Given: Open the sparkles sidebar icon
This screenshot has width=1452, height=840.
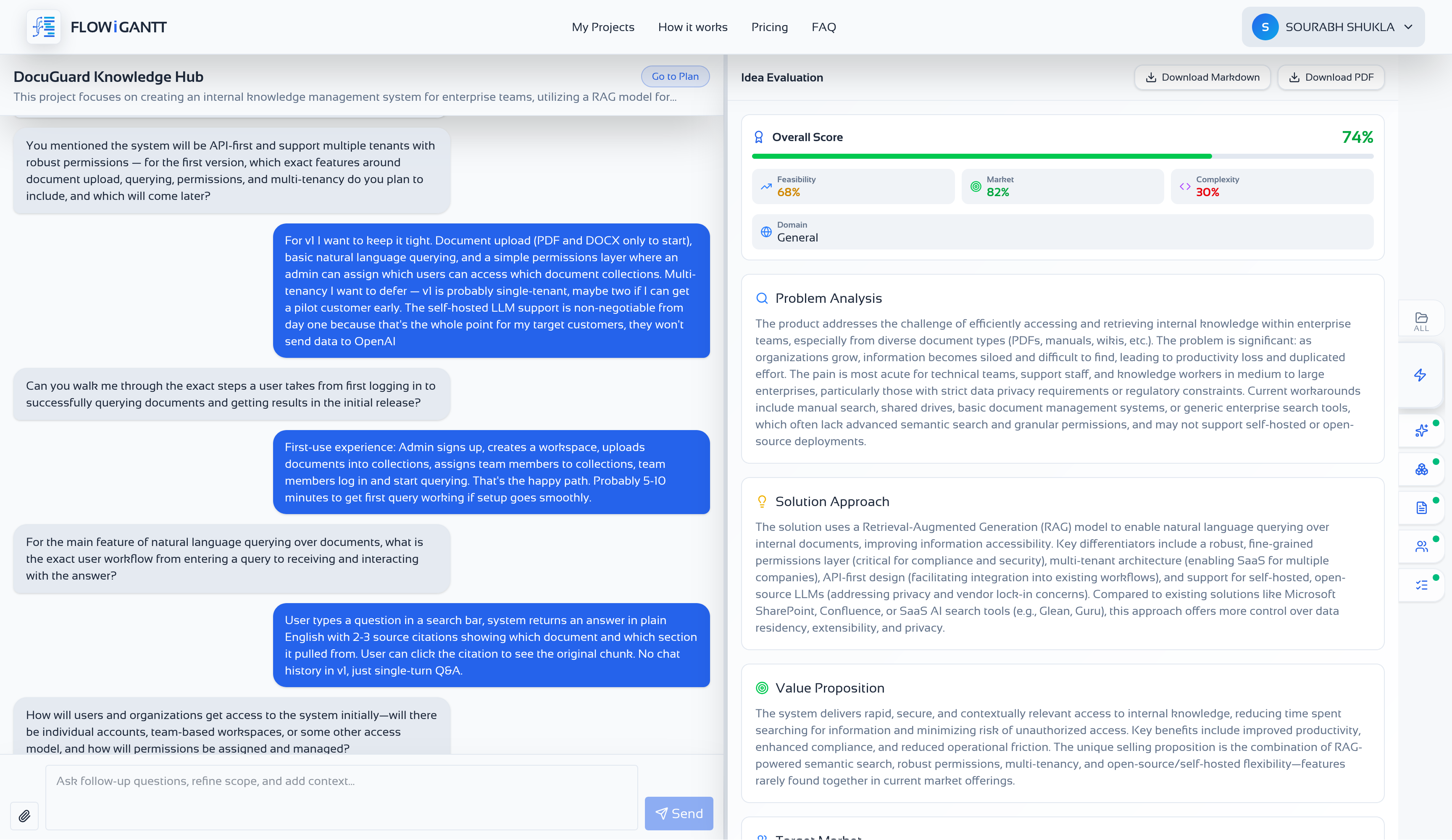Looking at the screenshot, I should pyautogui.click(x=1421, y=430).
